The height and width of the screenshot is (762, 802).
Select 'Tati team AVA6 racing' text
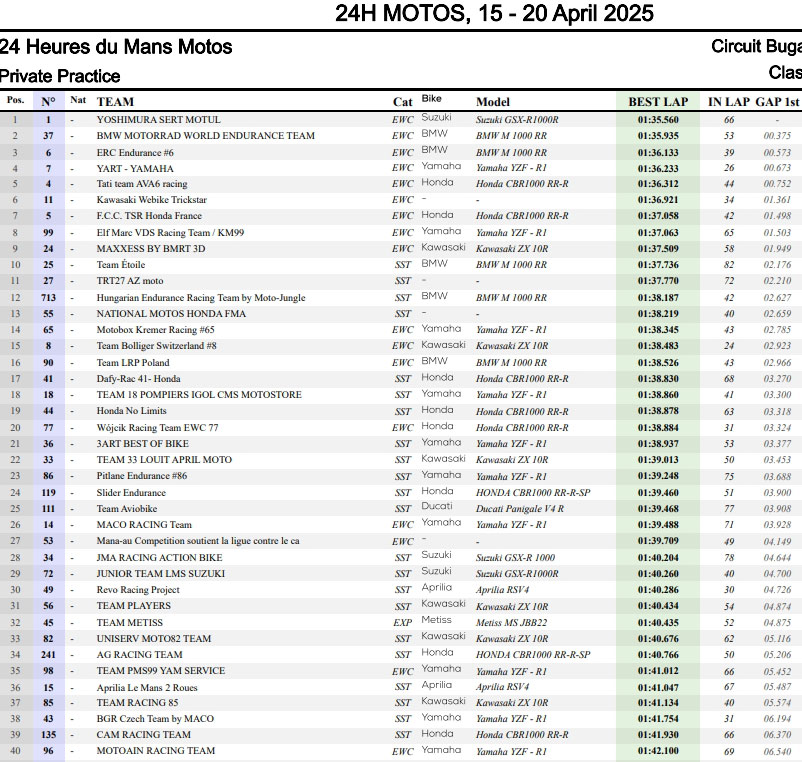point(142,184)
